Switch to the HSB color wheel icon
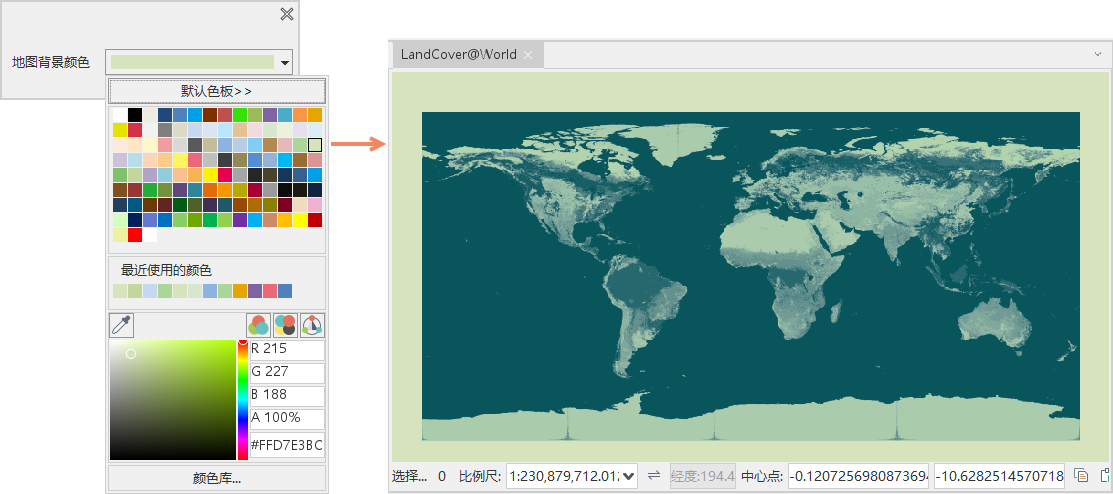1113x494 pixels. [x=313, y=325]
